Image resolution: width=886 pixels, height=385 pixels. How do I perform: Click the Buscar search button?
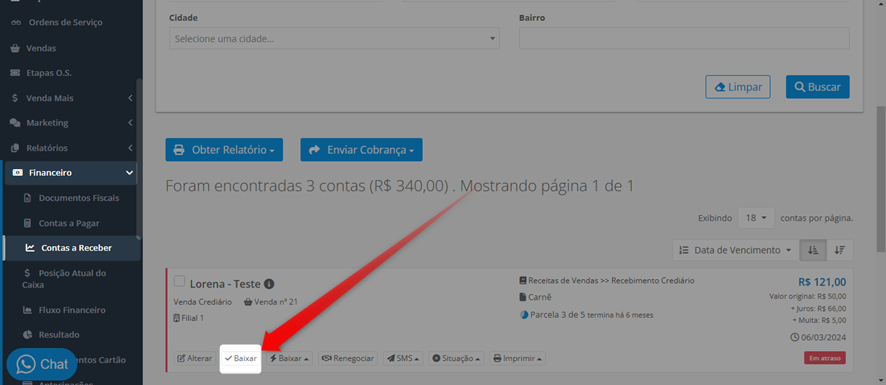818,87
